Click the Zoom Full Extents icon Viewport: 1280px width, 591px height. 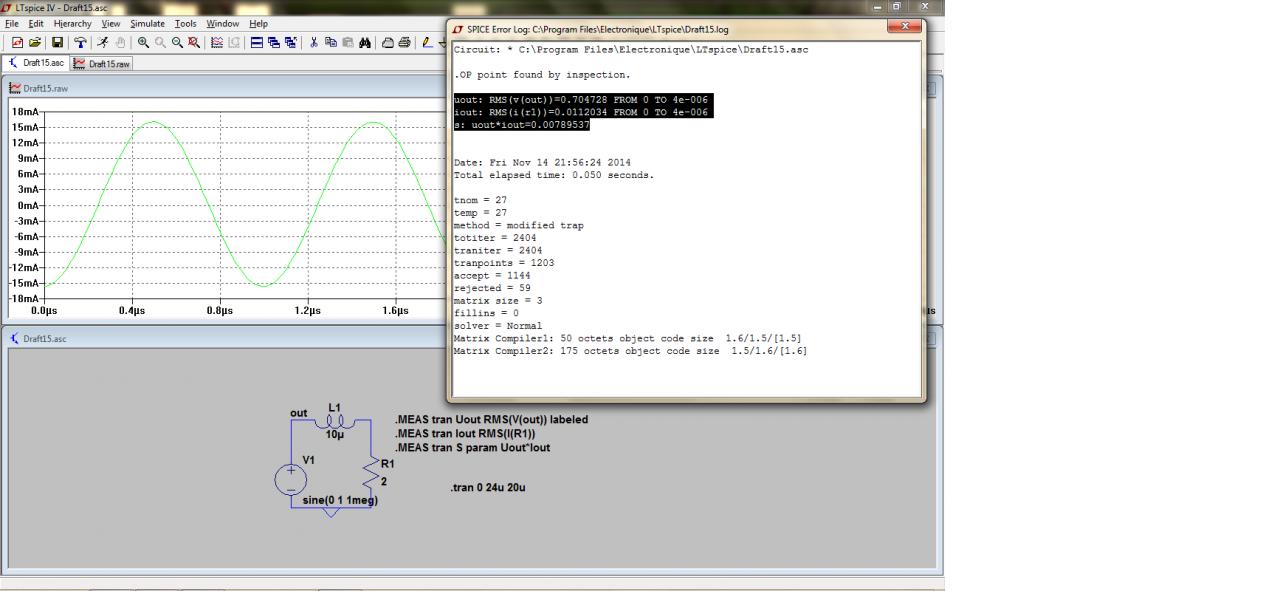click(194, 43)
